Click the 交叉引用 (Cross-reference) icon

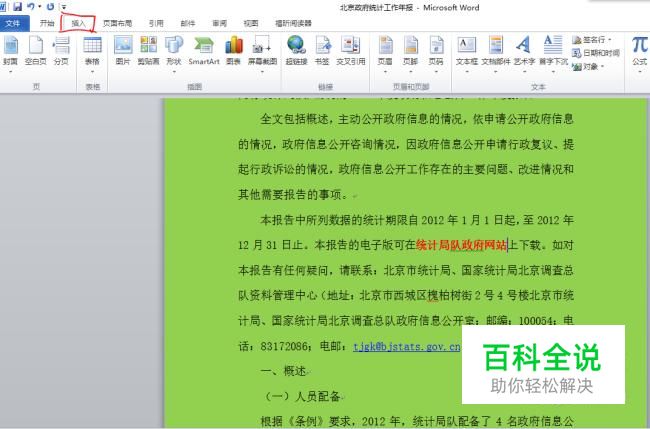(351, 45)
